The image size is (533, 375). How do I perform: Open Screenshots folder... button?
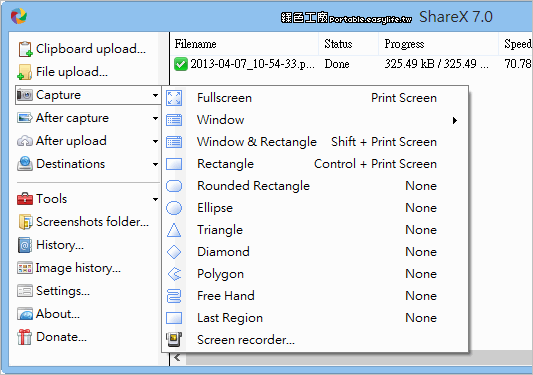coord(84,222)
